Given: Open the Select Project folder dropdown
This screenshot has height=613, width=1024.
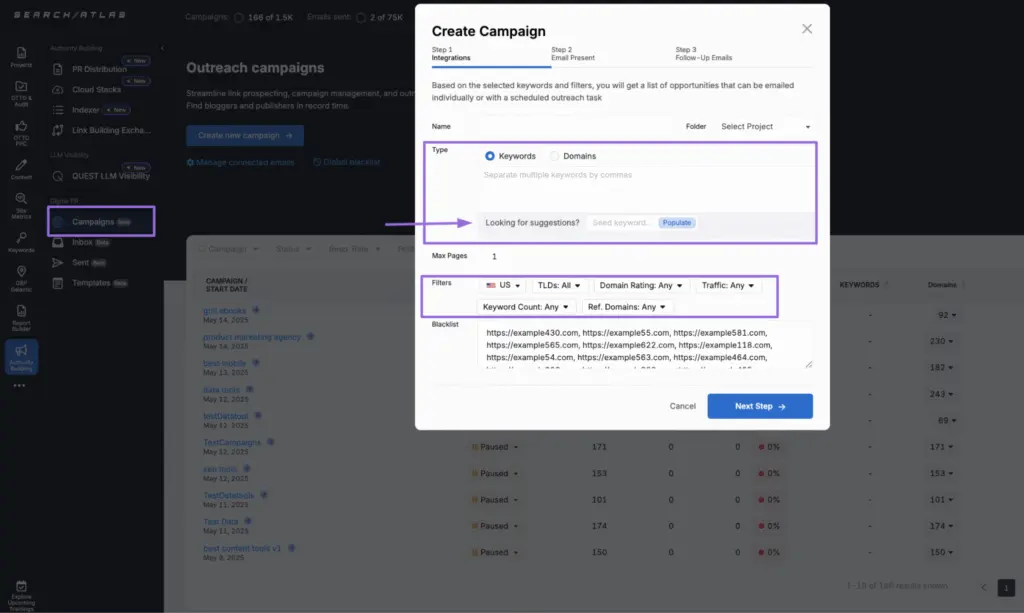Looking at the screenshot, I should [765, 127].
